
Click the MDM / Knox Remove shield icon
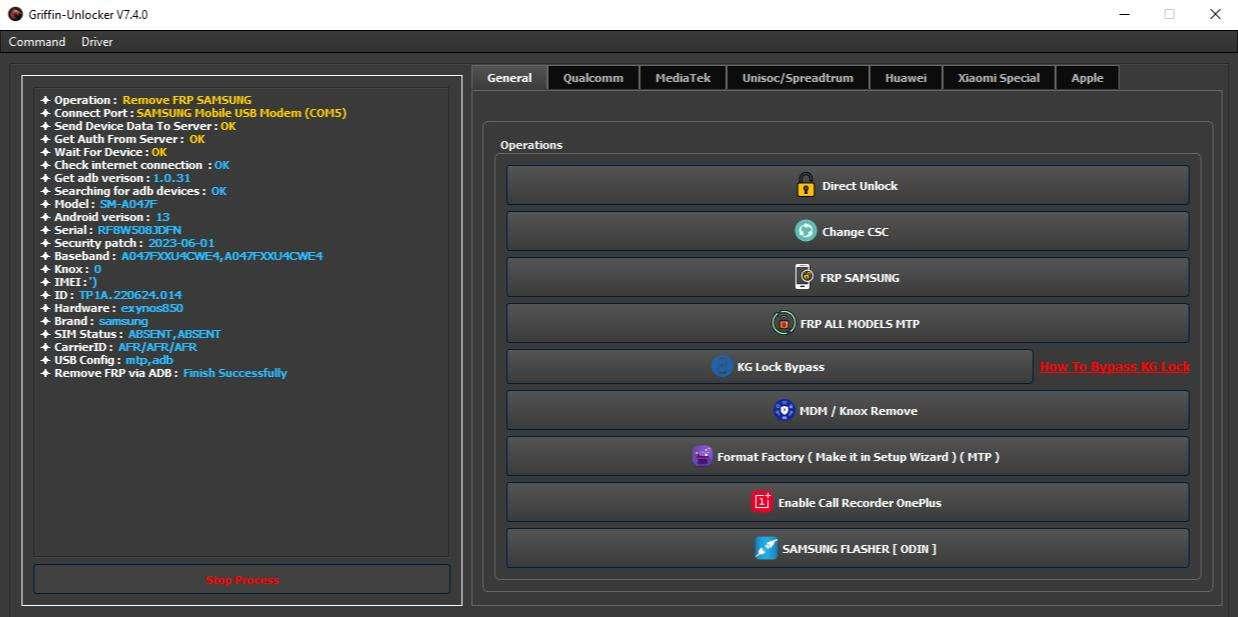[x=784, y=410]
